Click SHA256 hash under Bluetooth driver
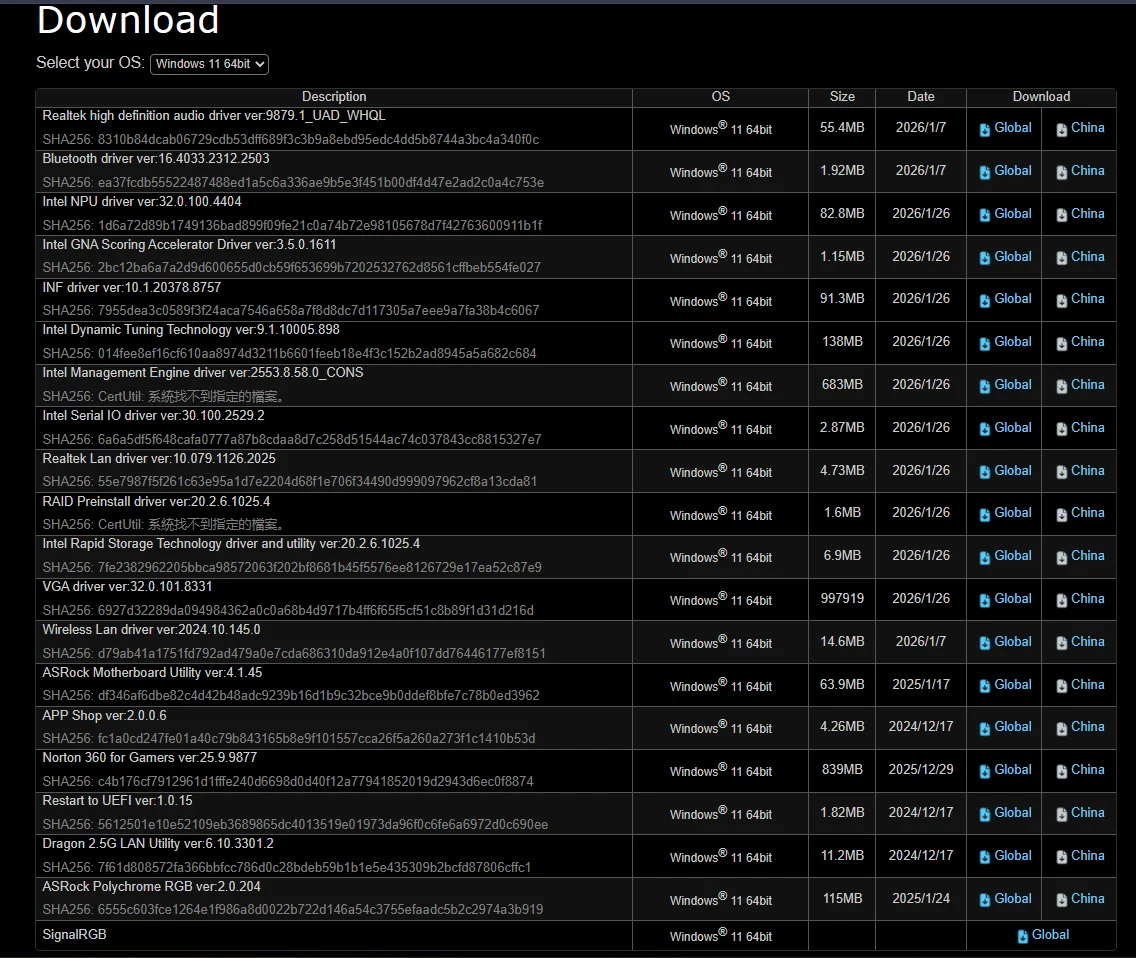1136x958 pixels. [x=293, y=182]
